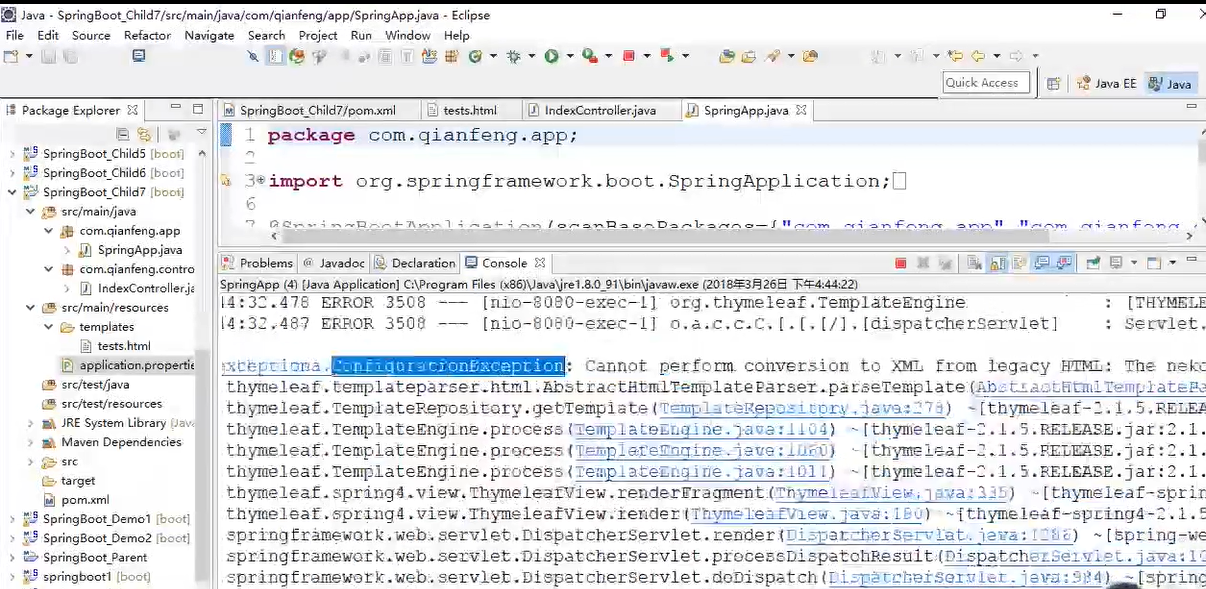1206x589 pixels.
Task: Click the Open Perspective icon
Action: pos(1052,83)
